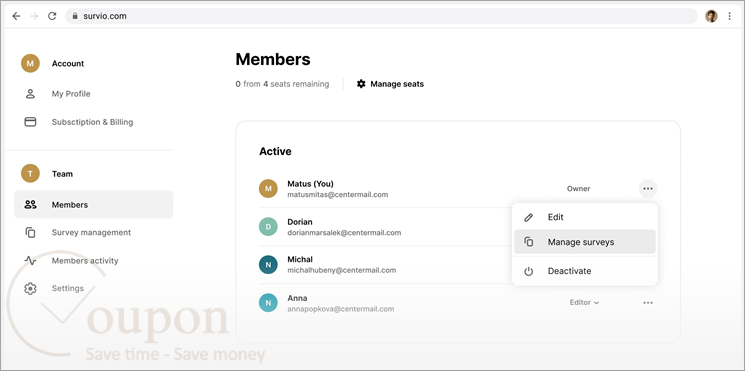This screenshot has height=371, width=745.
Task: Click annapopkova@centermail.com email
Action: point(341,309)
